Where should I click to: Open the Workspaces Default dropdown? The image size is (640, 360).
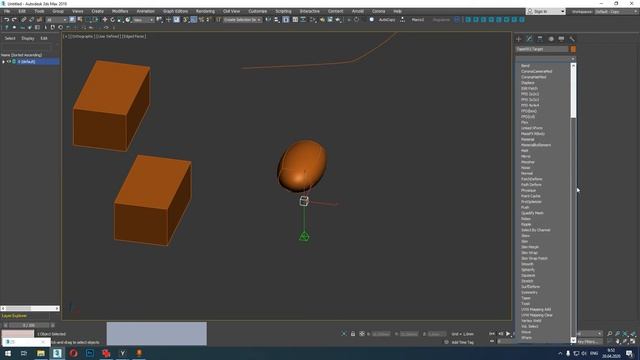point(616,11)
